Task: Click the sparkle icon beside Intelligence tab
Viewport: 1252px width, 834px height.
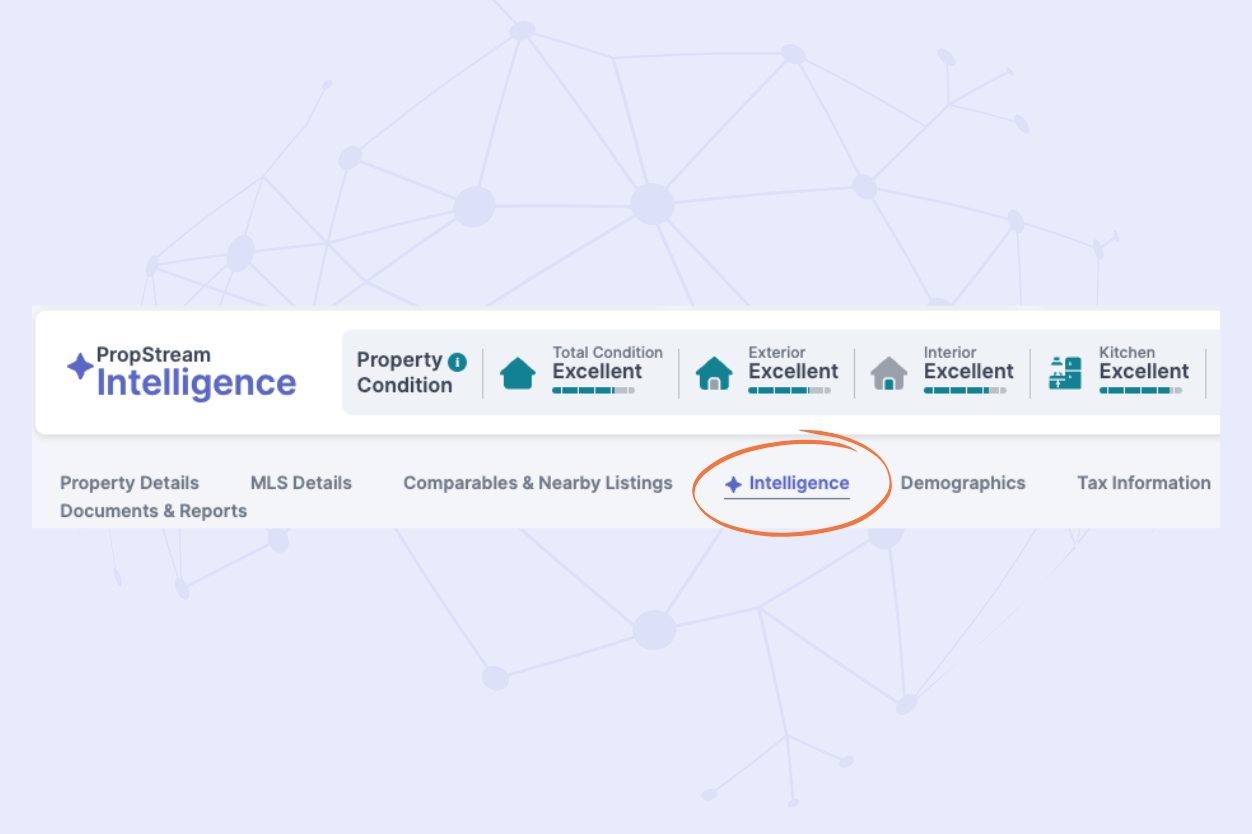Action: (734, 483)
